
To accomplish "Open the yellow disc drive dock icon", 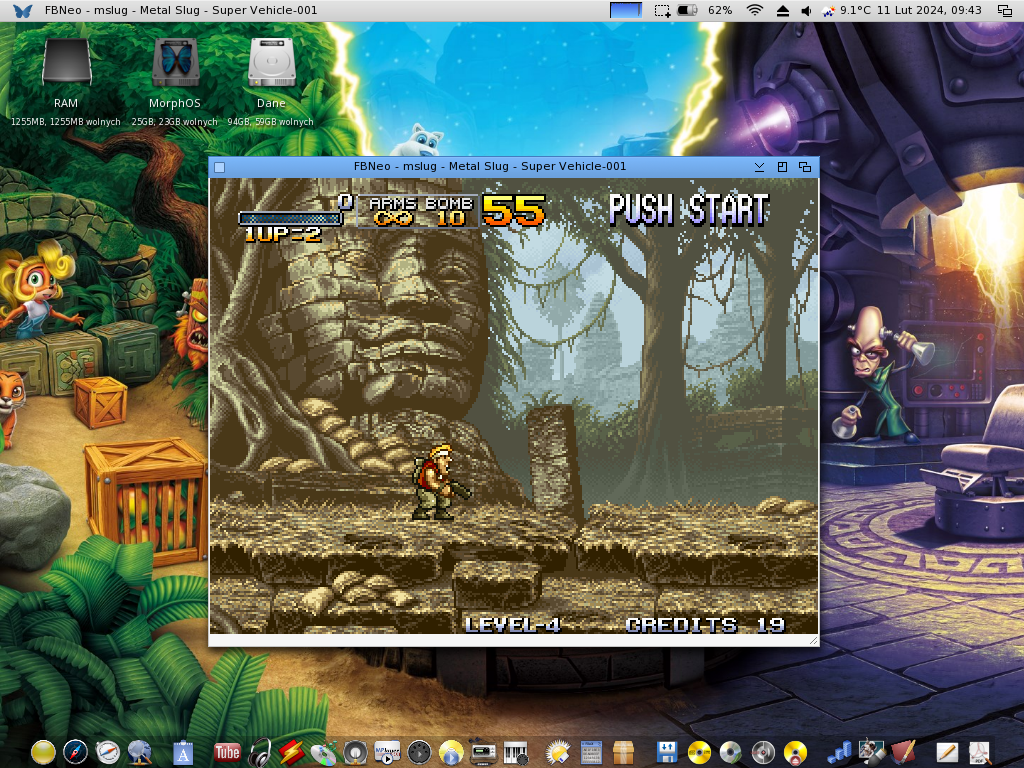I will pyautogui.click(x=699, y=752).
